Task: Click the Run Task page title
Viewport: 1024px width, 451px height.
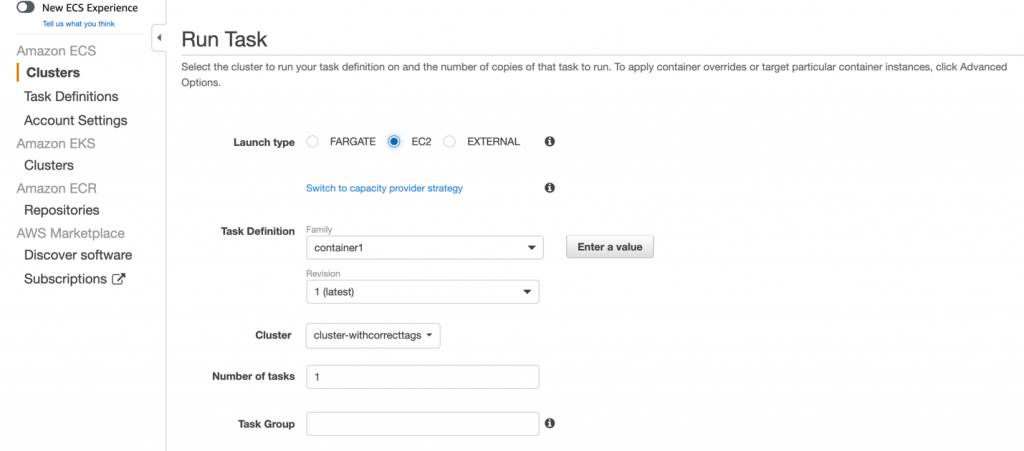Action: click(x=224, y=39)
